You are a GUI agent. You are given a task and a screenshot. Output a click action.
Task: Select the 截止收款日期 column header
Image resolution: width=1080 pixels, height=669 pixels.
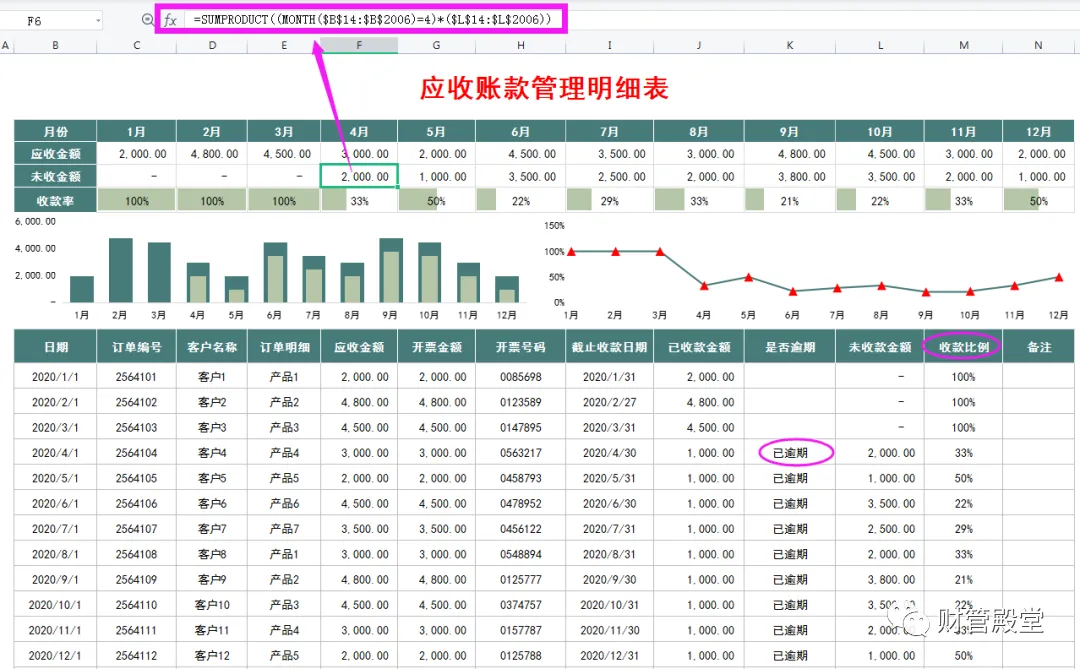point(610,347)
